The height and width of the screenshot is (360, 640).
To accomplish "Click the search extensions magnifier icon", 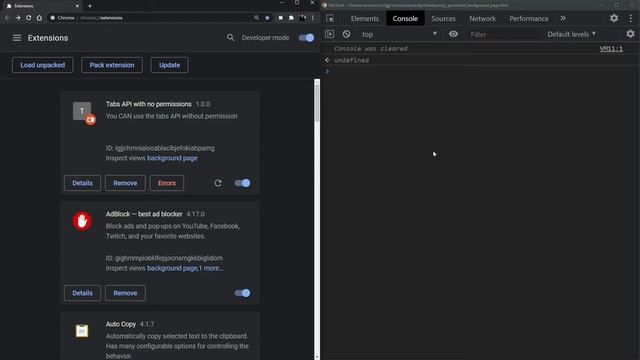I will [x=231, y=38].
